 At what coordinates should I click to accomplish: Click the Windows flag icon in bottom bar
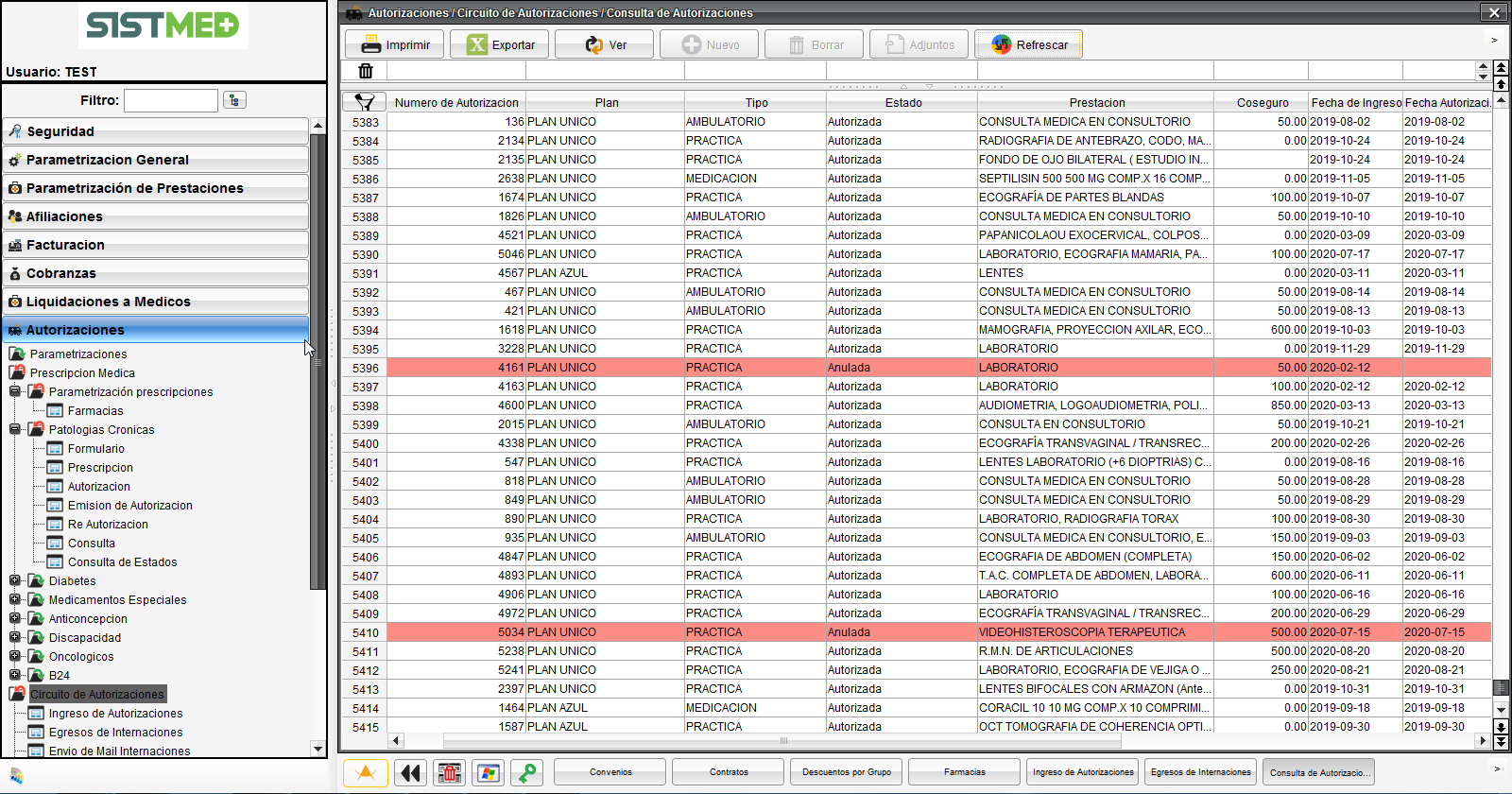click(x=488, y=772)
